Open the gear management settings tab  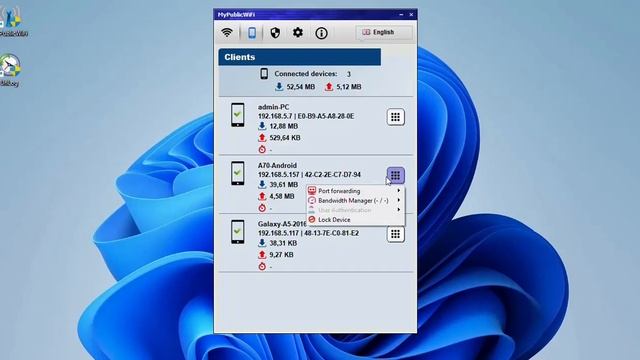coord(298,32)
